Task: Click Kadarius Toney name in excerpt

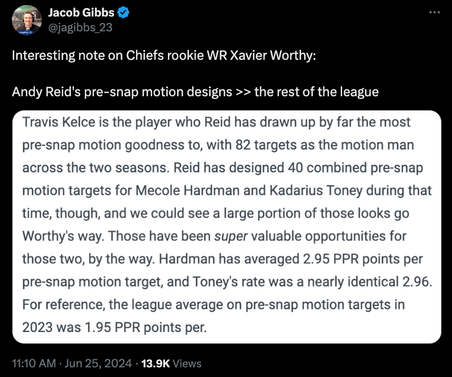Action: [x=315, y=190]
